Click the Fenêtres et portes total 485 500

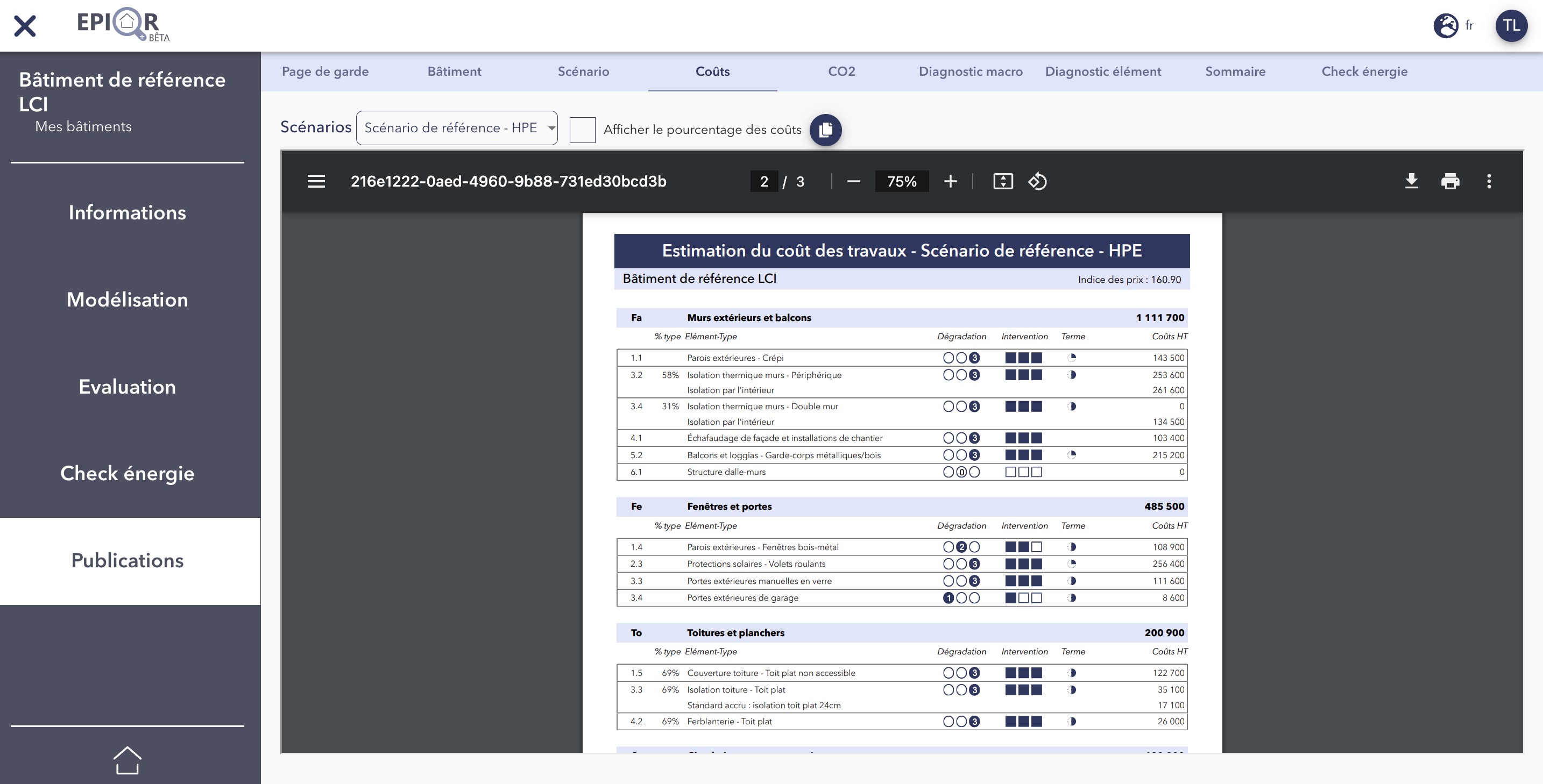pyautogui.click(x=1164, y=507)
